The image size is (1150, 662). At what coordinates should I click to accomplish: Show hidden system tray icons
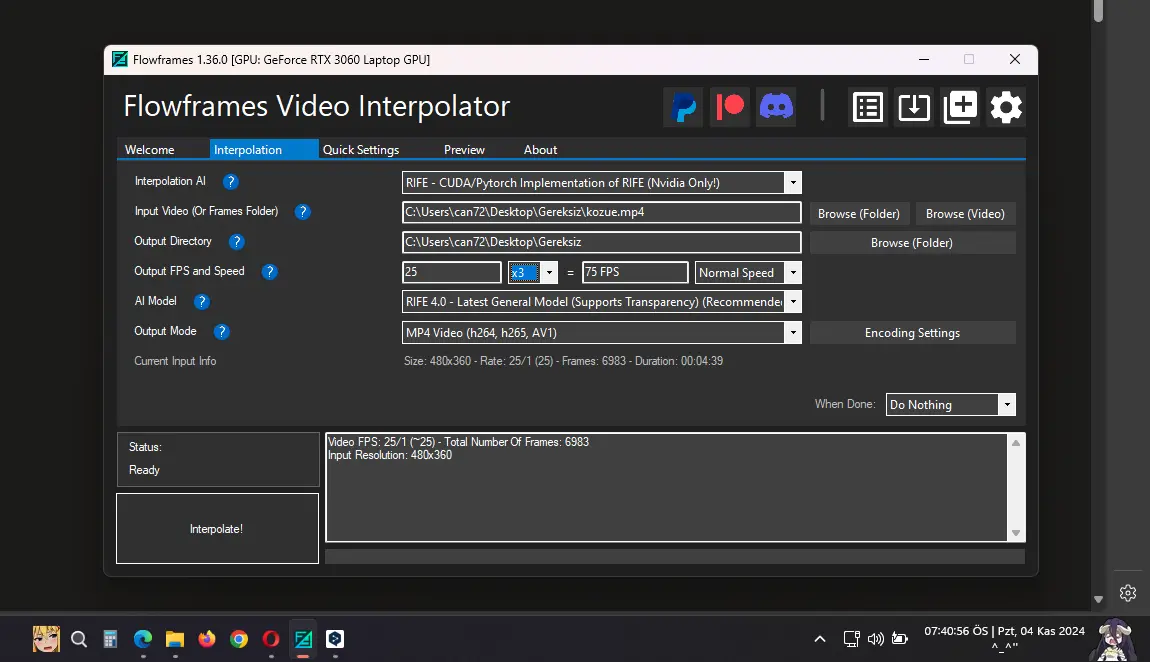point(820,639)
